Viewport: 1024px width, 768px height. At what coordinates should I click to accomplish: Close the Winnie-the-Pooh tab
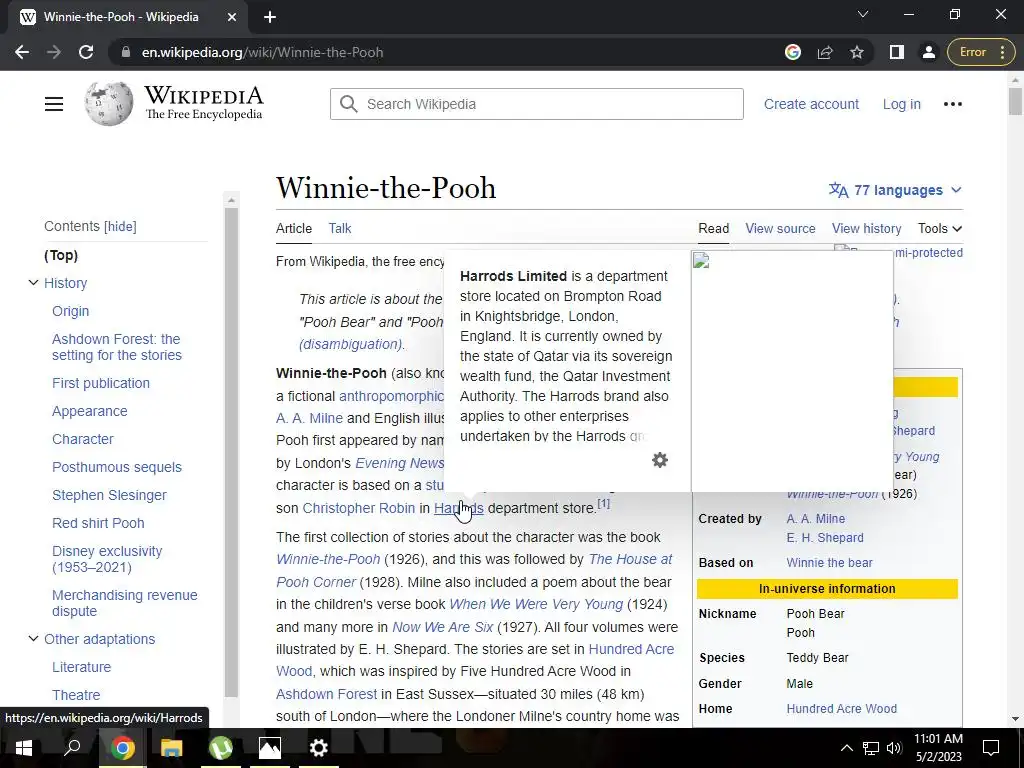point(232,17)
